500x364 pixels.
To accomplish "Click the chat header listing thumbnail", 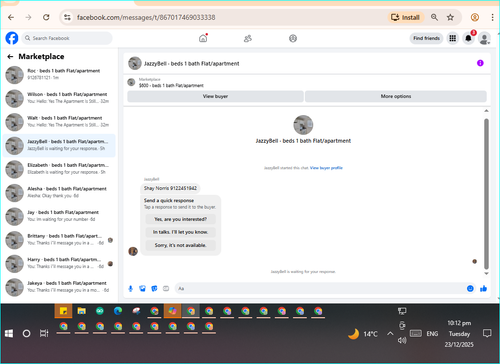I will 135,63.
